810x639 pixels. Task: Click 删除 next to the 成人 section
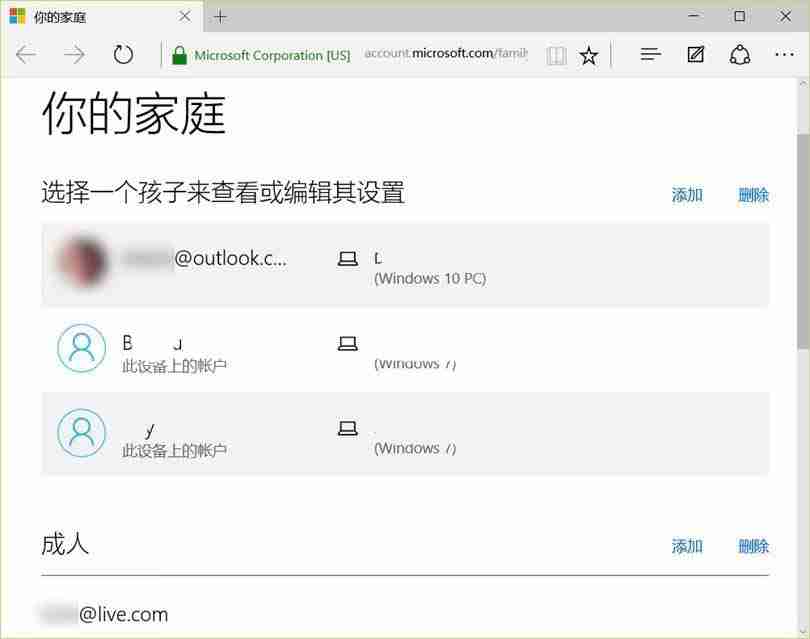(753, 546)
